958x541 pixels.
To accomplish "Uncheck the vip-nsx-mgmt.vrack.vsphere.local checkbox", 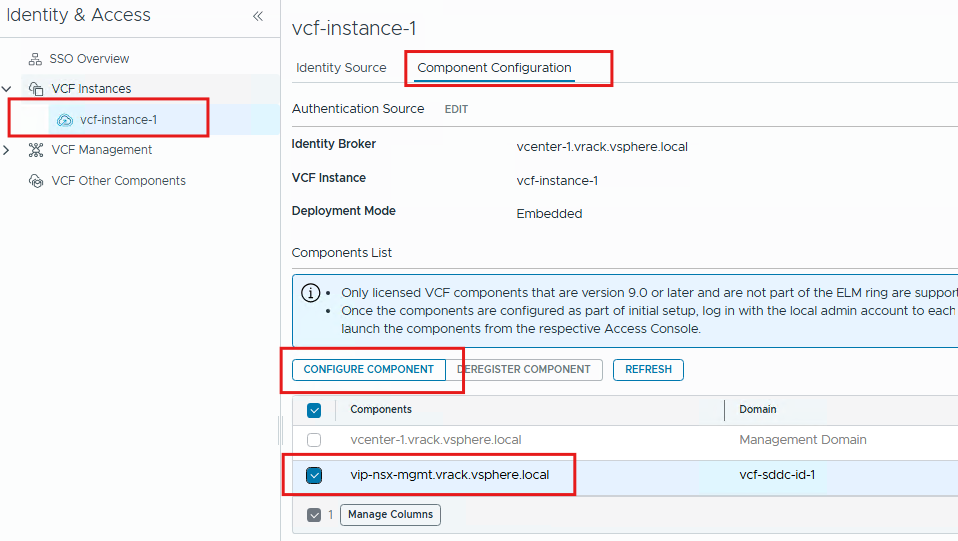I will point(314,475).
